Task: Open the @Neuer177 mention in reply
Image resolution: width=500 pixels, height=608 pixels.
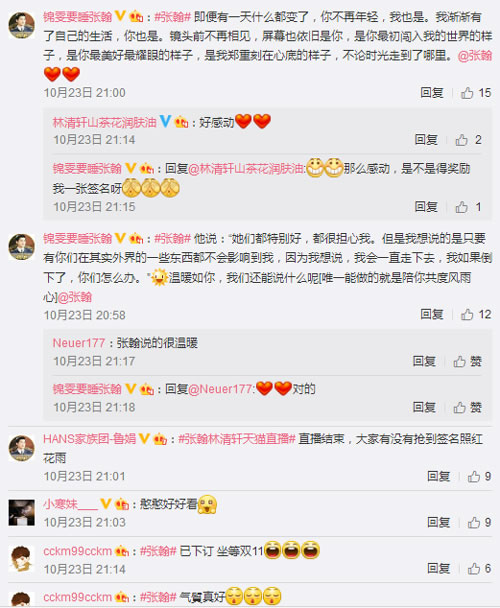Action: pos(221,389)
